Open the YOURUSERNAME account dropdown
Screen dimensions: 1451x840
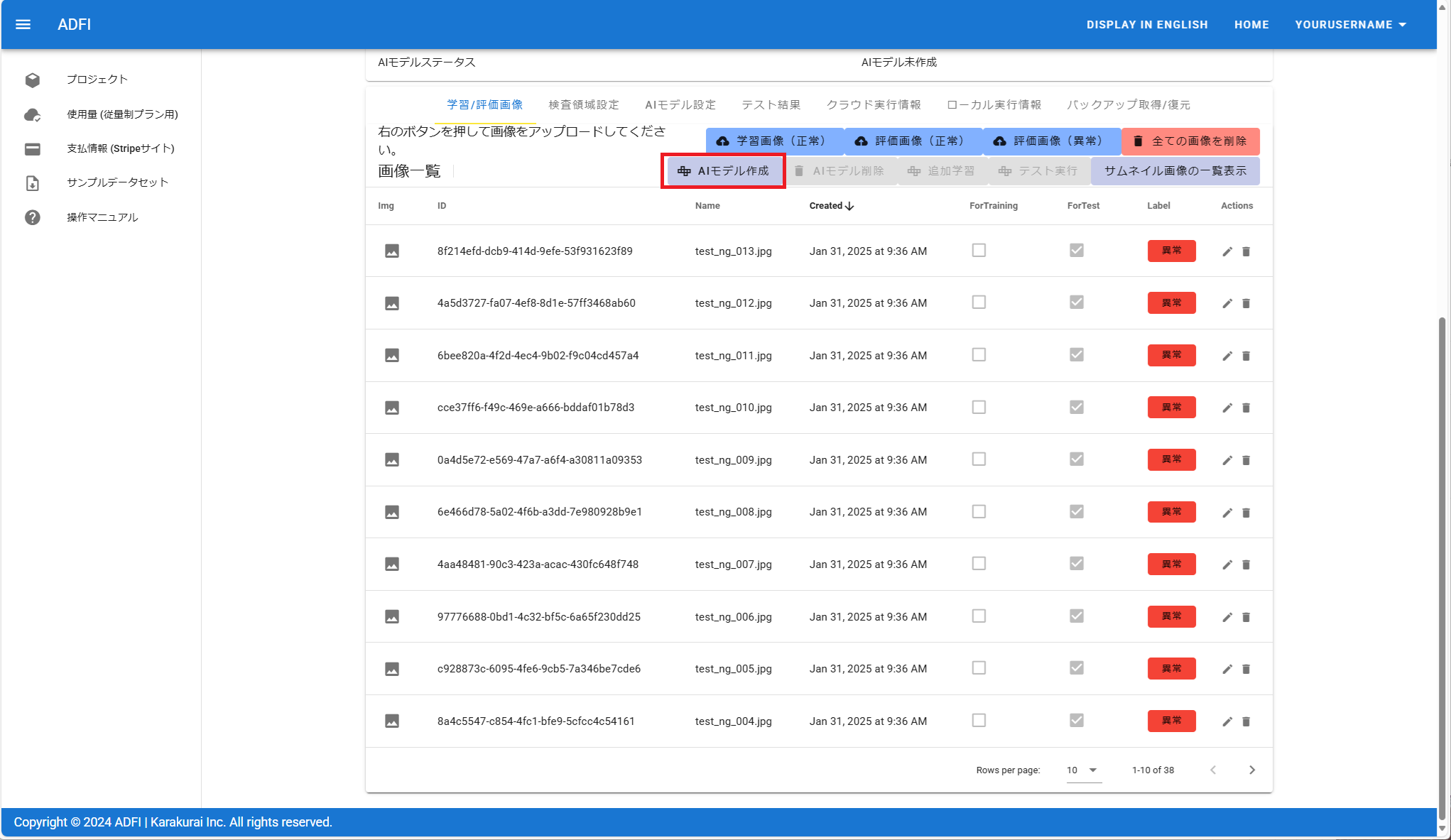(1350, 24)
